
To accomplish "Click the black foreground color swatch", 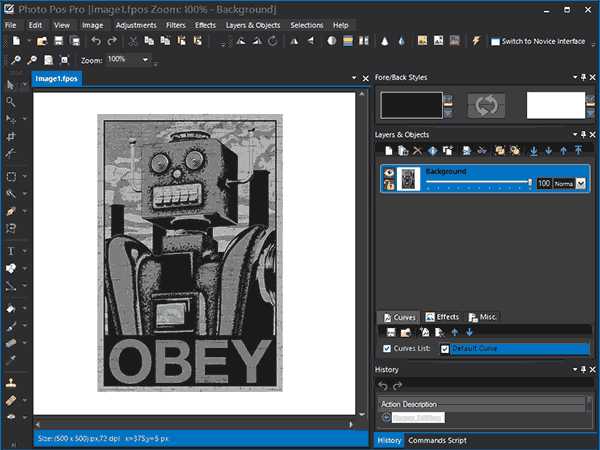I will point(411,105).
